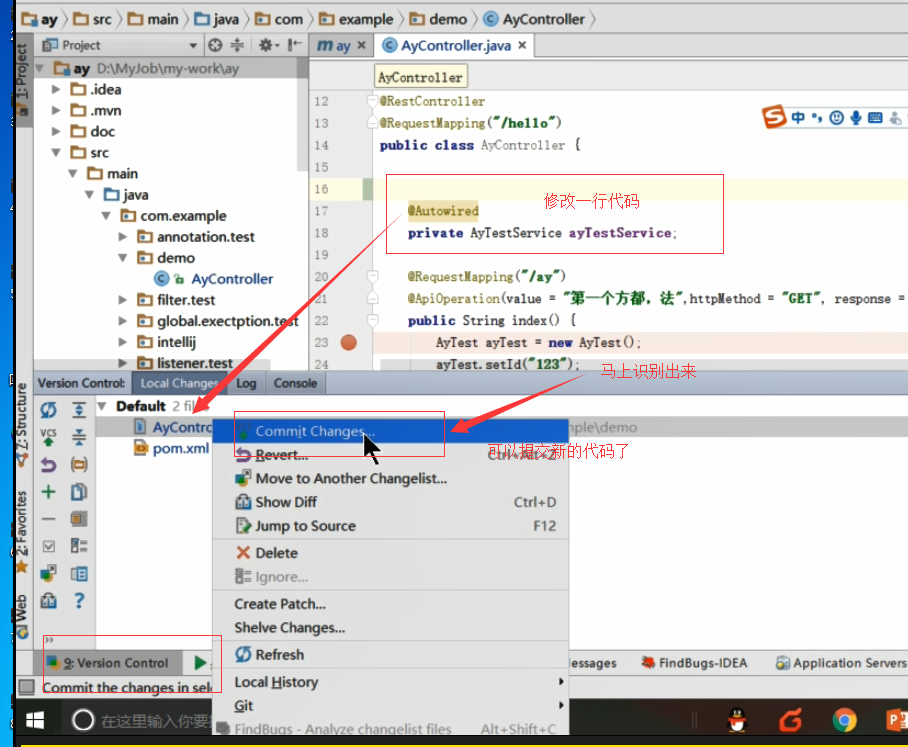Screen dimensions: 908x747
Task: Click the Show Diff toolbar icon
Action: coord(49,601)
